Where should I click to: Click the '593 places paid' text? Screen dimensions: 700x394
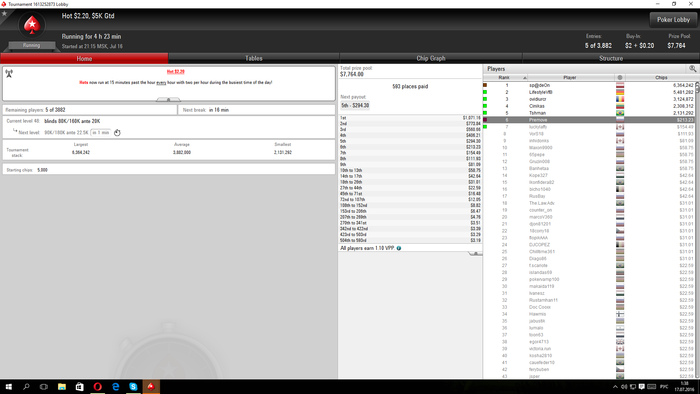410,87
